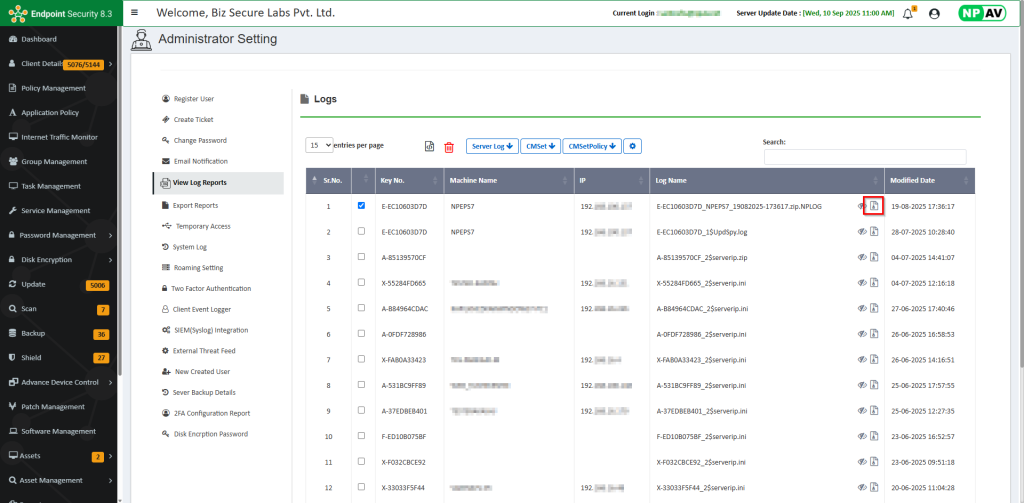Screen dimensions: 1024x503
Task: Uncheck the checkbox for row 1
Action: [361, 206]
